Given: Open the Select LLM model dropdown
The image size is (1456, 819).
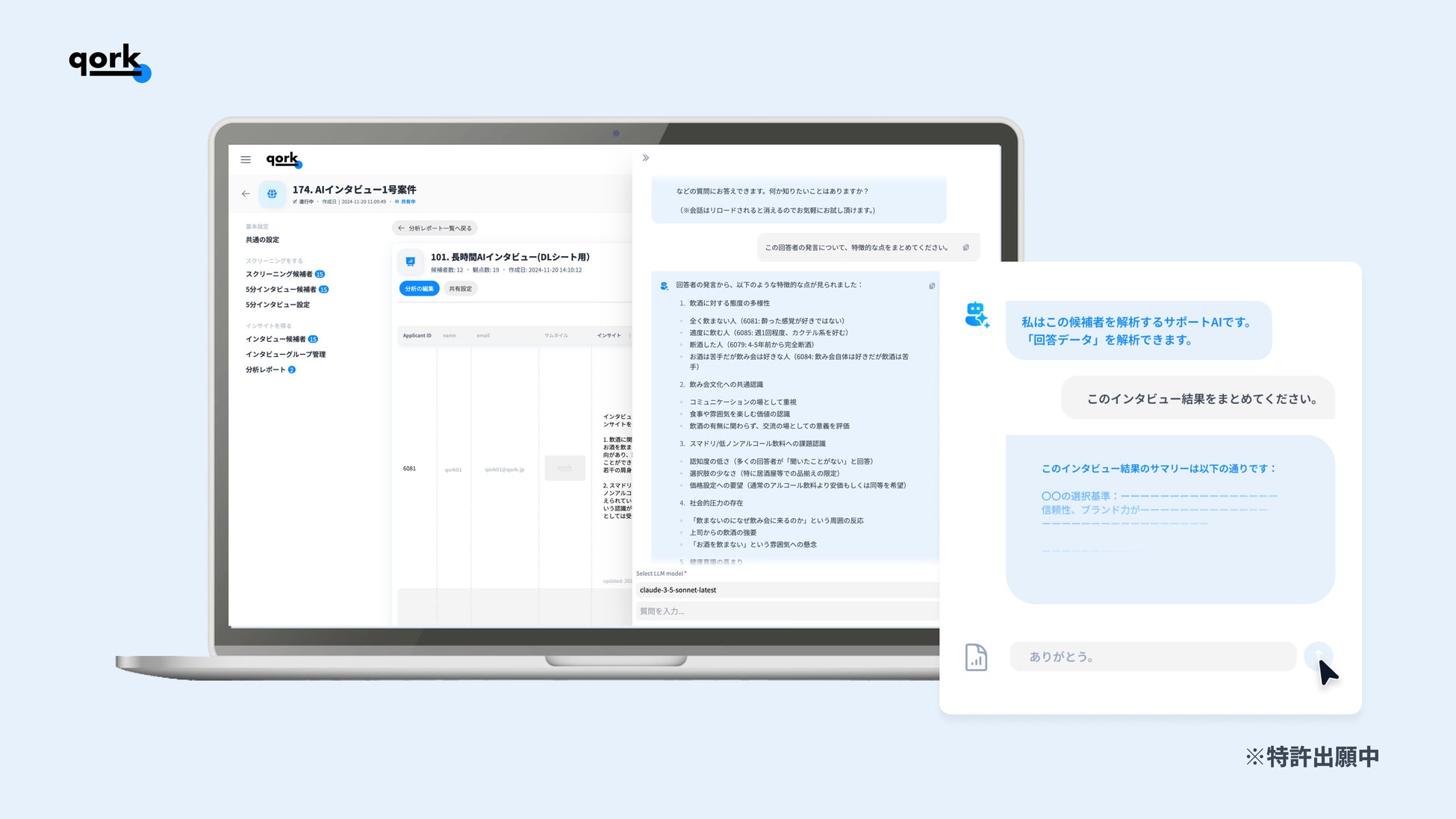Looking at the screenshot, I should click(787, 590).
